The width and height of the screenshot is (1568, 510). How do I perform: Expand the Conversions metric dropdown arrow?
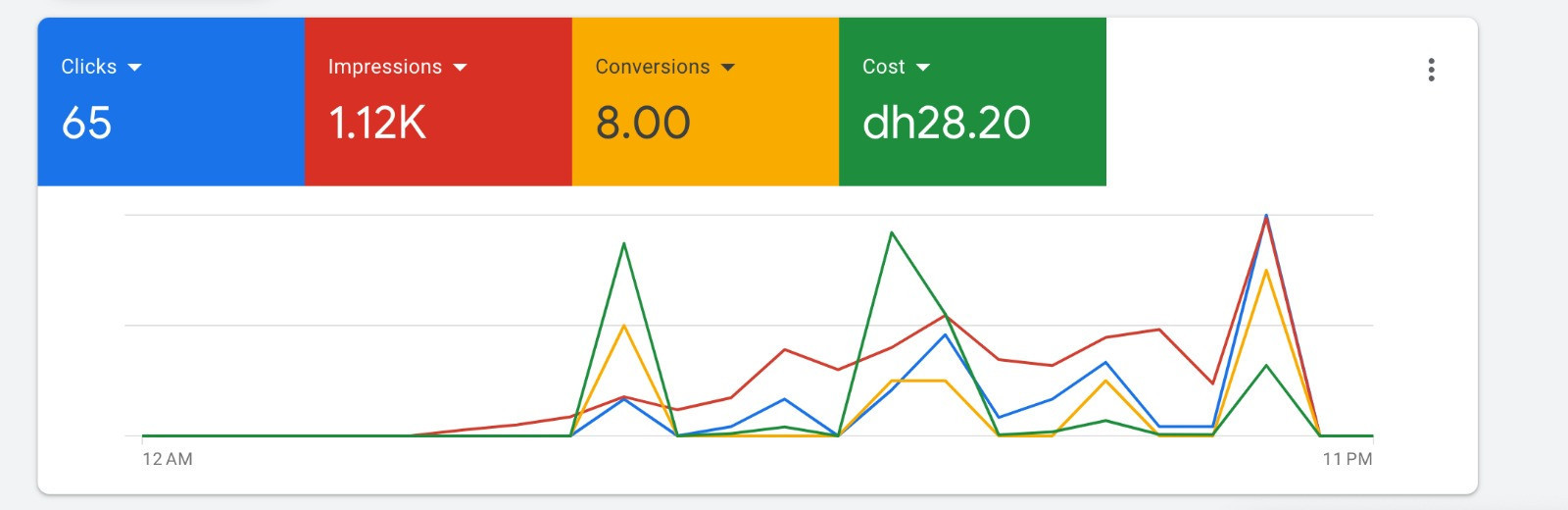[728, 68]
